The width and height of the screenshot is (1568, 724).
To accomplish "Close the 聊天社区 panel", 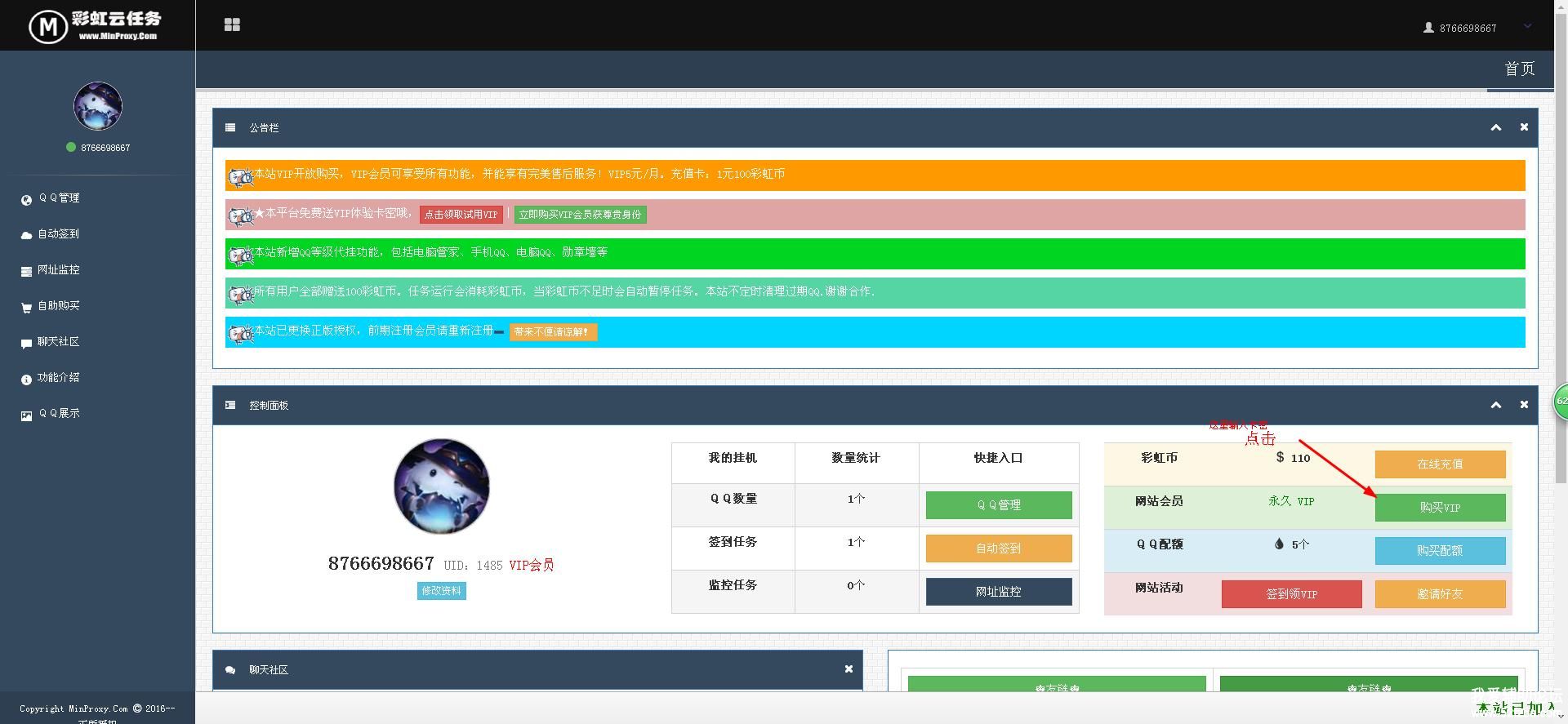I will tap(849, 669).
